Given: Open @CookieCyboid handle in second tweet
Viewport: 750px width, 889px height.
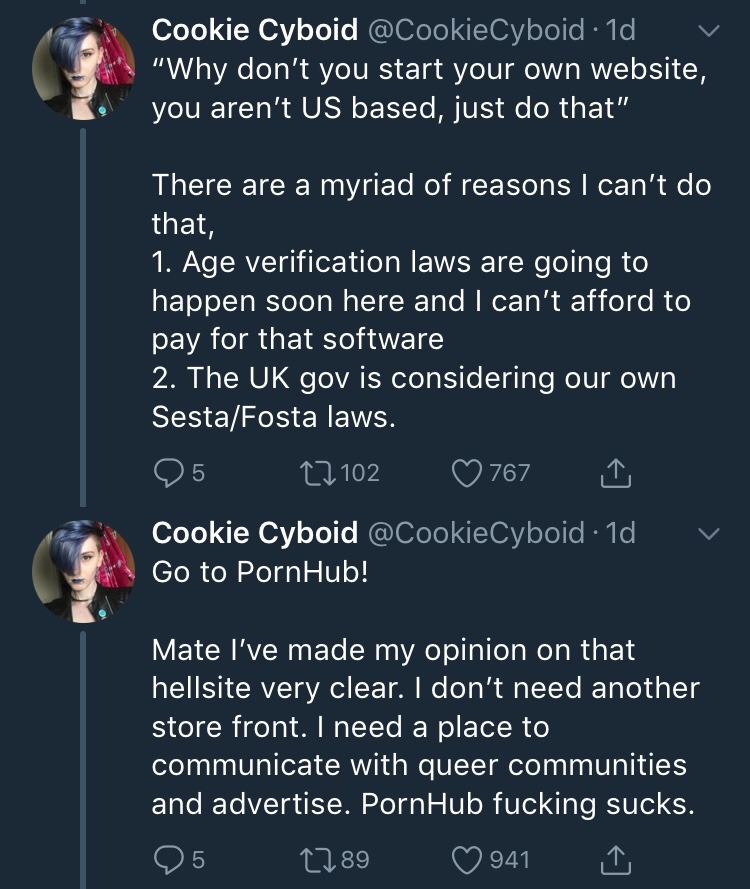Looking at the screenshot, I should (x=476, y=533).
